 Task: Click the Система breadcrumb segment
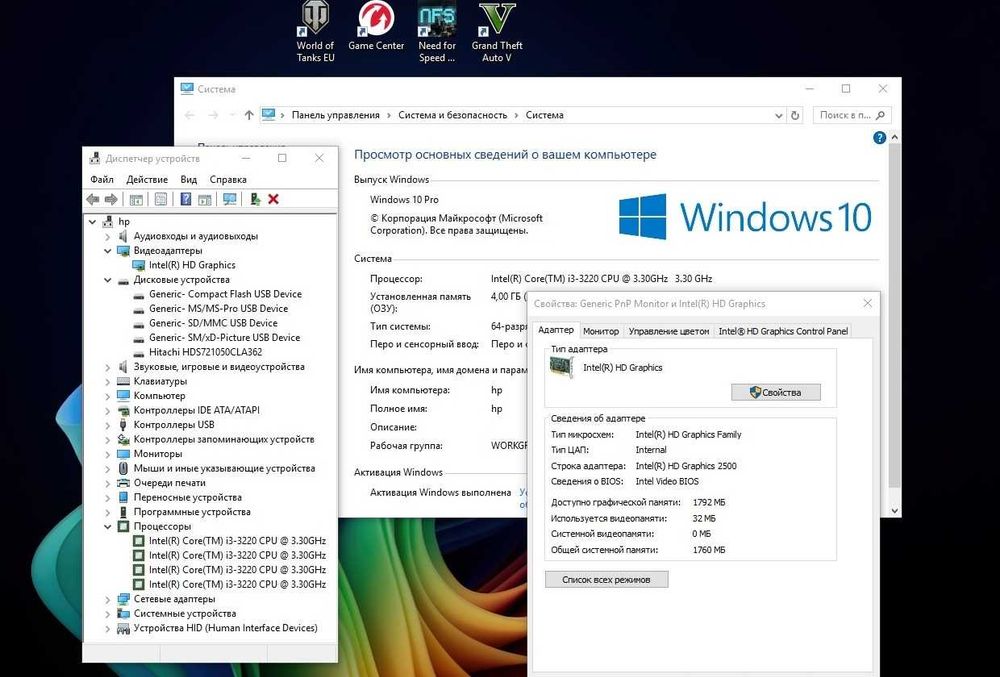(545, 115)
